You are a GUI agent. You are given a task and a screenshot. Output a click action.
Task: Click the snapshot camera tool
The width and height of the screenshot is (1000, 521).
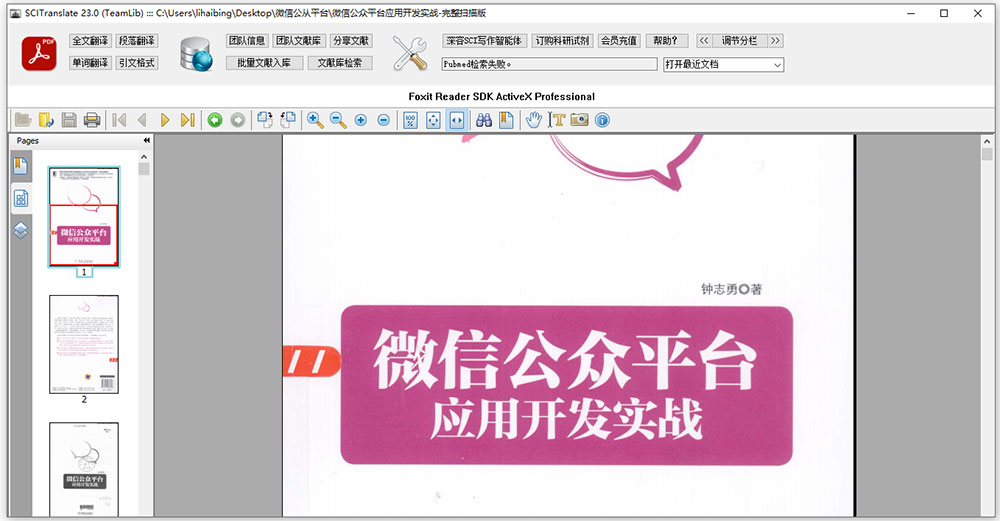580,120
